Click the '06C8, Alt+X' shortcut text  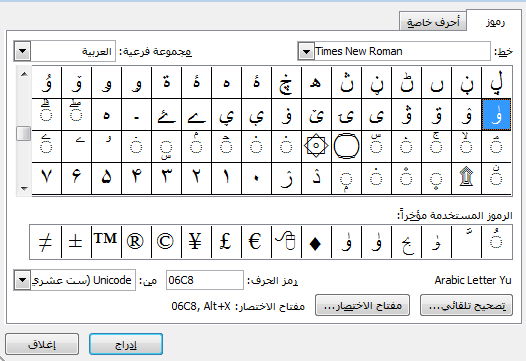201,306
